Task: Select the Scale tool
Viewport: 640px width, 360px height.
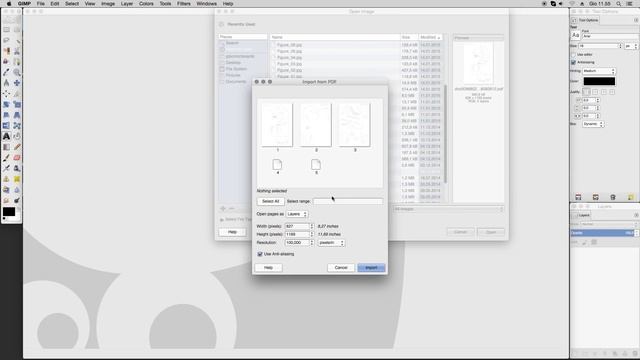Action: point(17,104)
